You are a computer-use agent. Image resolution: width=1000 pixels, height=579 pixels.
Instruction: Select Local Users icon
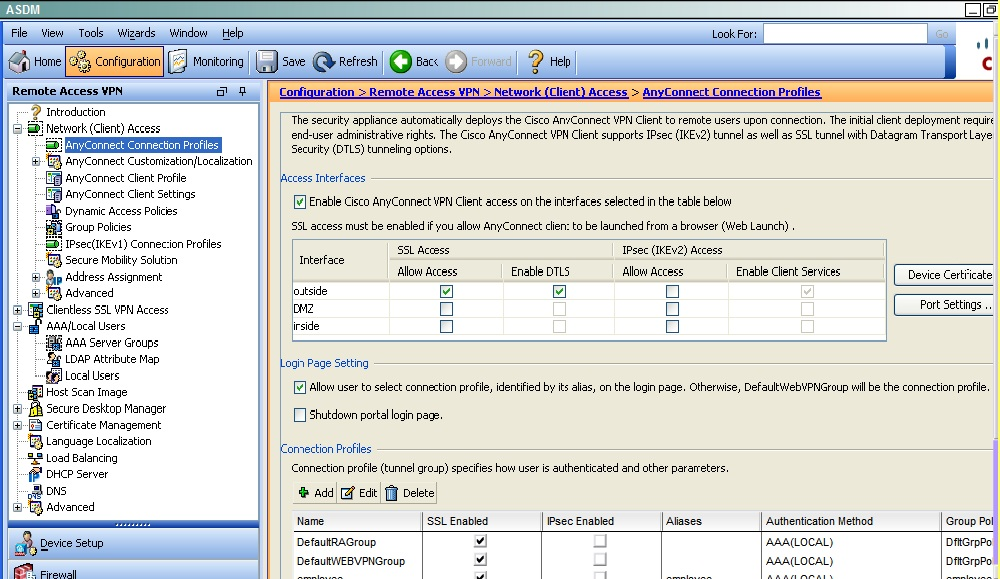54,376
